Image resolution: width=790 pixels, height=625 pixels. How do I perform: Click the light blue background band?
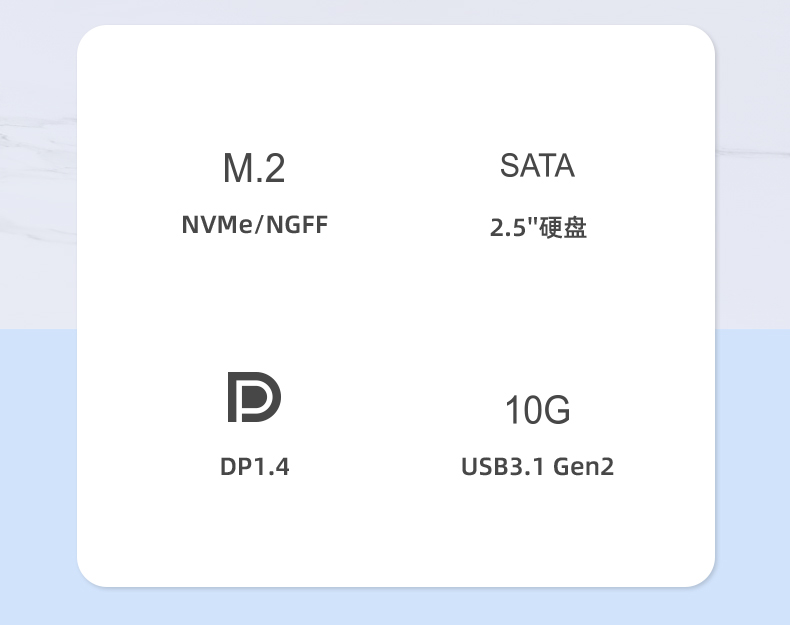[38, 476]
